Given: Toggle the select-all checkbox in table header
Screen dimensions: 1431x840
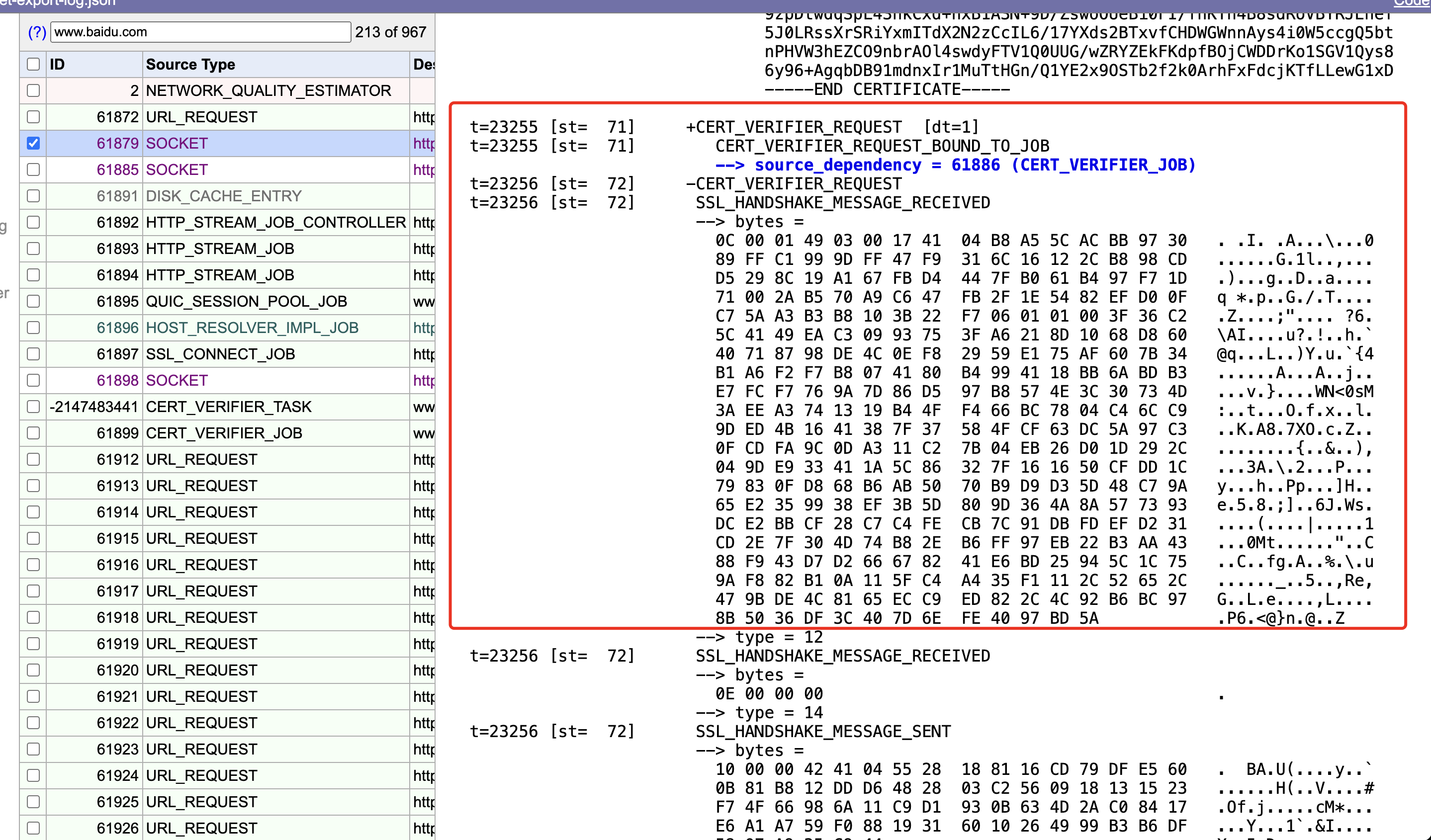Looking at the screenshot, I should tap(33, 64).
